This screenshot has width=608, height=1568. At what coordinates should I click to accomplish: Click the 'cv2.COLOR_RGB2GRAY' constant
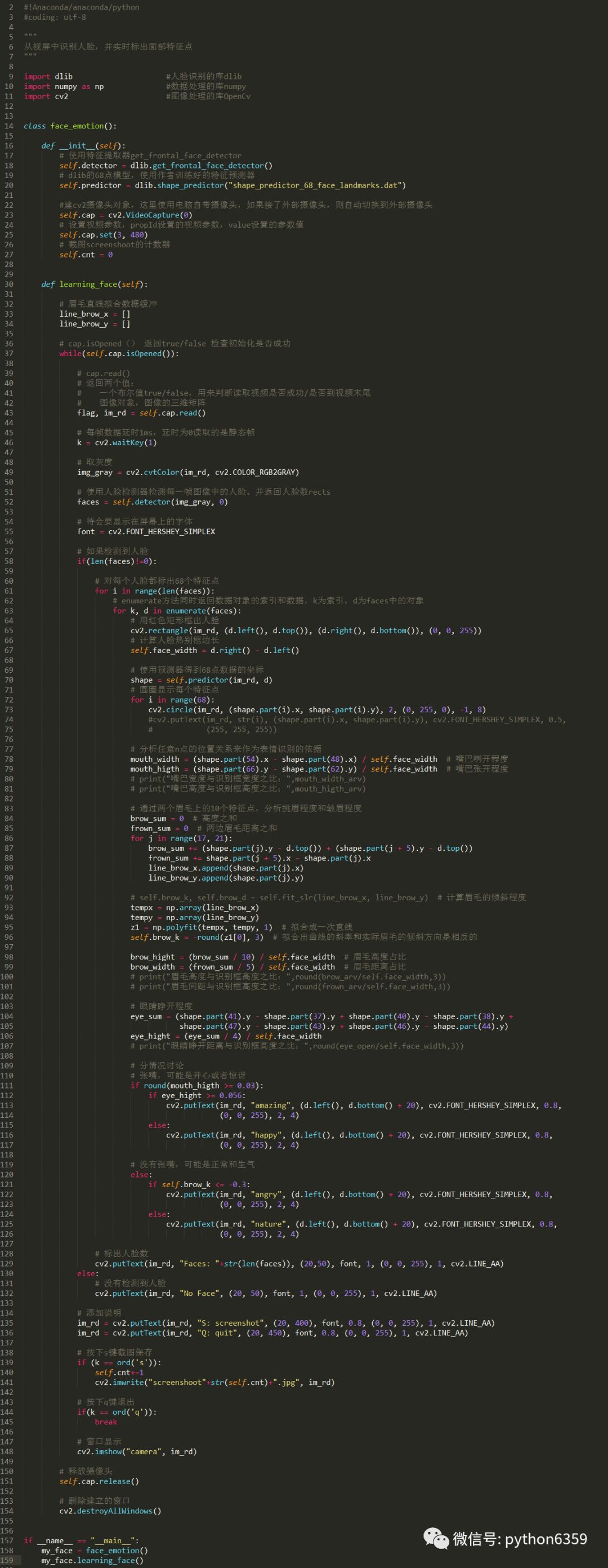(255, 472)
